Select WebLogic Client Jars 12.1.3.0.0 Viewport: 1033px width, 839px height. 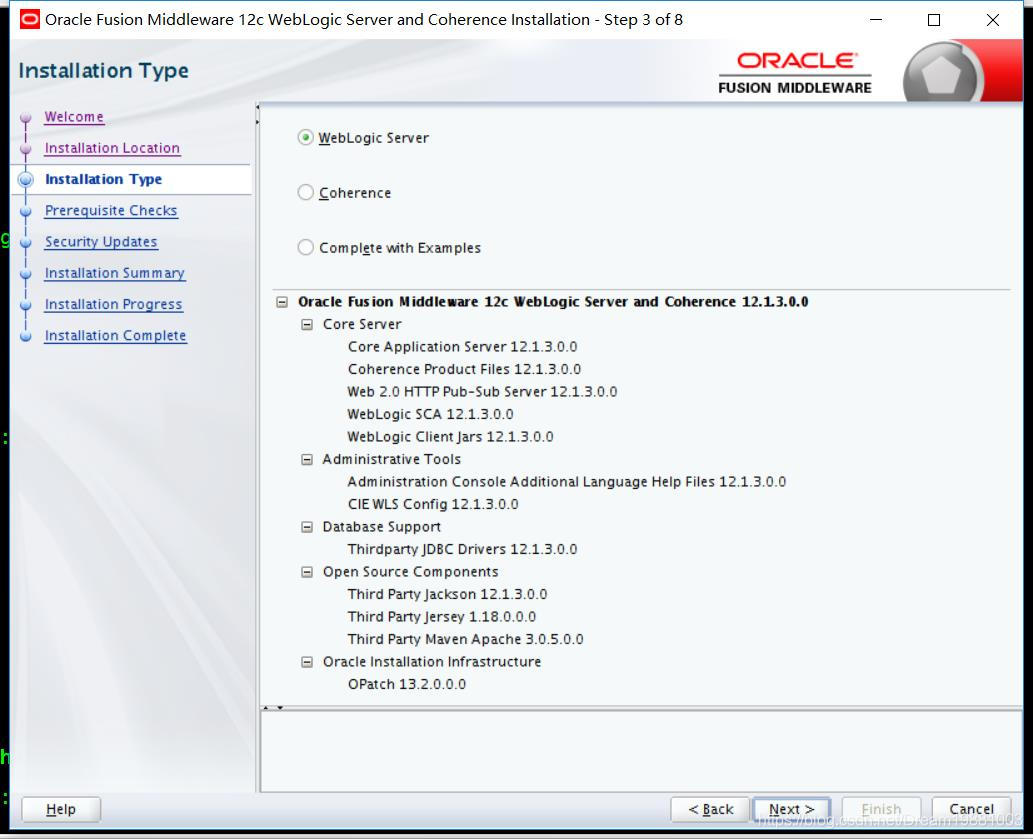click(451, 437)
